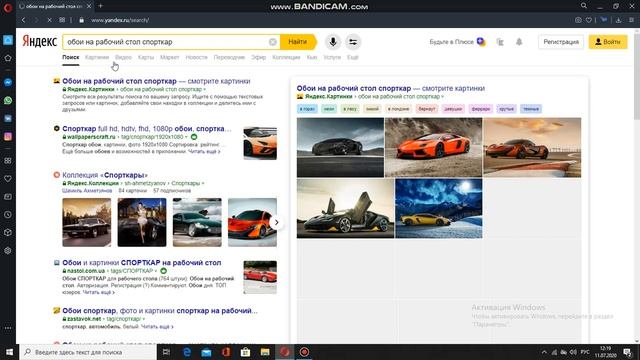Screen dimensions: 640x360
Task: Click the Найти search button
Action: 298,42
